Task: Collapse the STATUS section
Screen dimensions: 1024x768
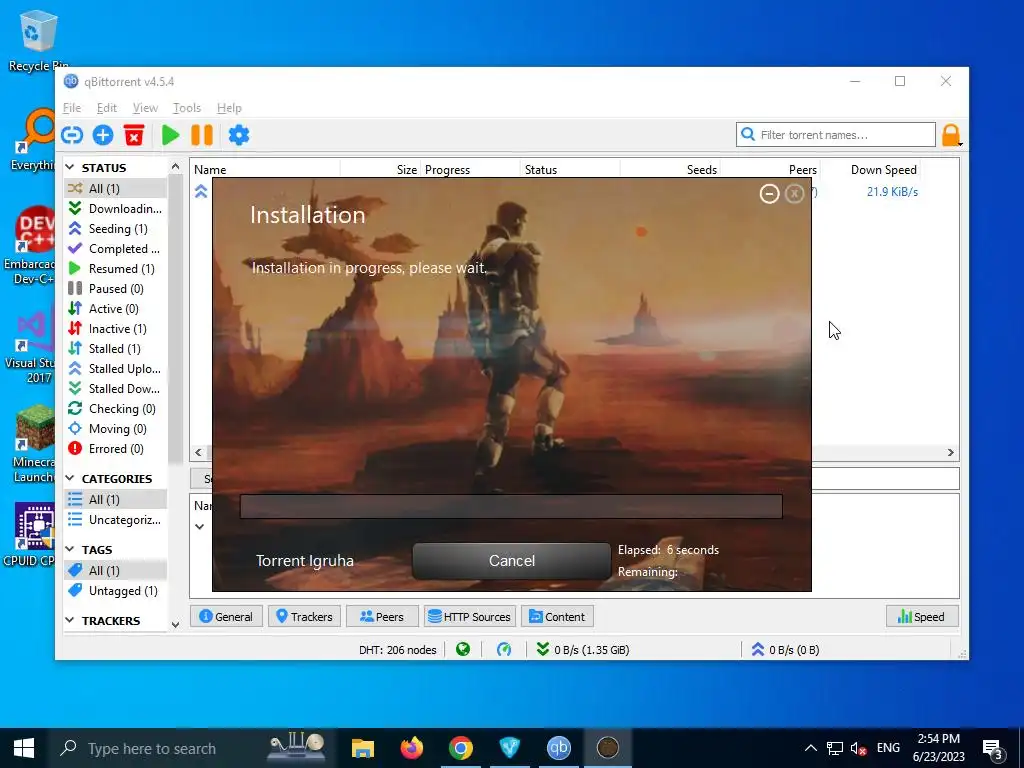Action: click(70, 168)
